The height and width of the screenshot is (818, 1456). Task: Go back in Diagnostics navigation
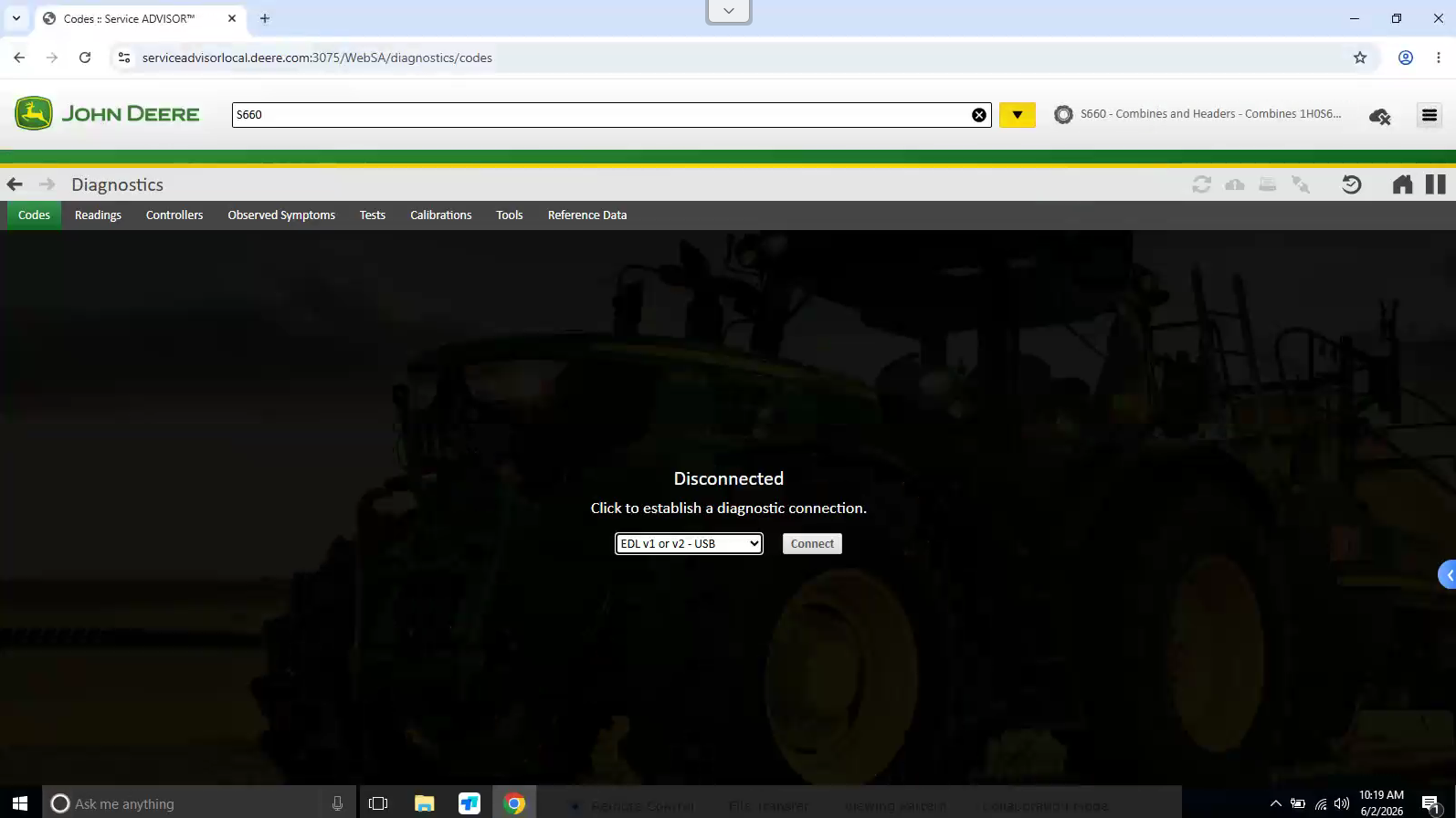tap(15, 184)
